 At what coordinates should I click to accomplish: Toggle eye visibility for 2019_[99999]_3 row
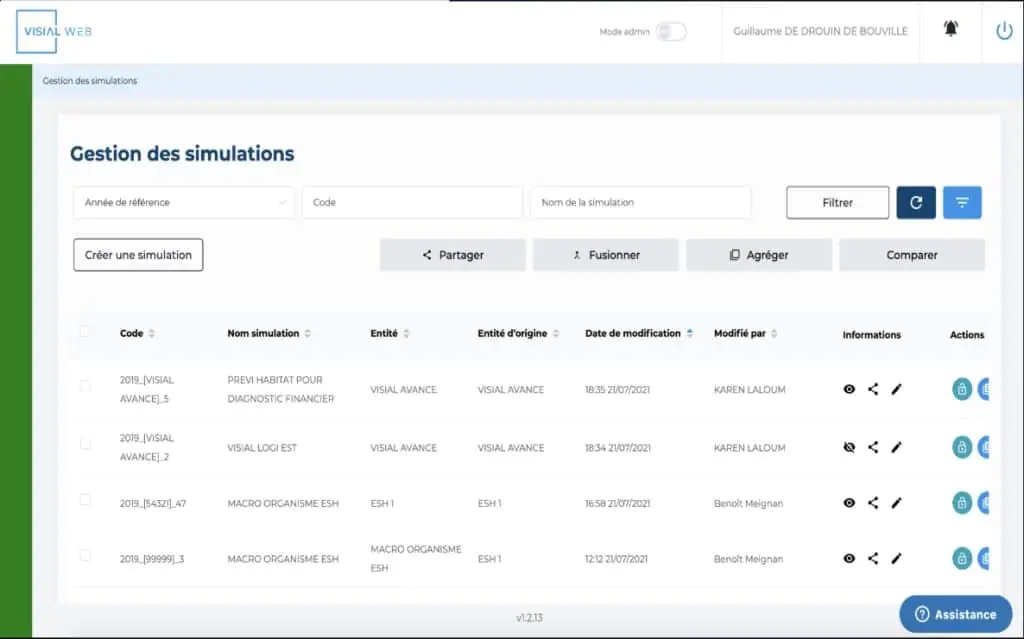[849, 559]
